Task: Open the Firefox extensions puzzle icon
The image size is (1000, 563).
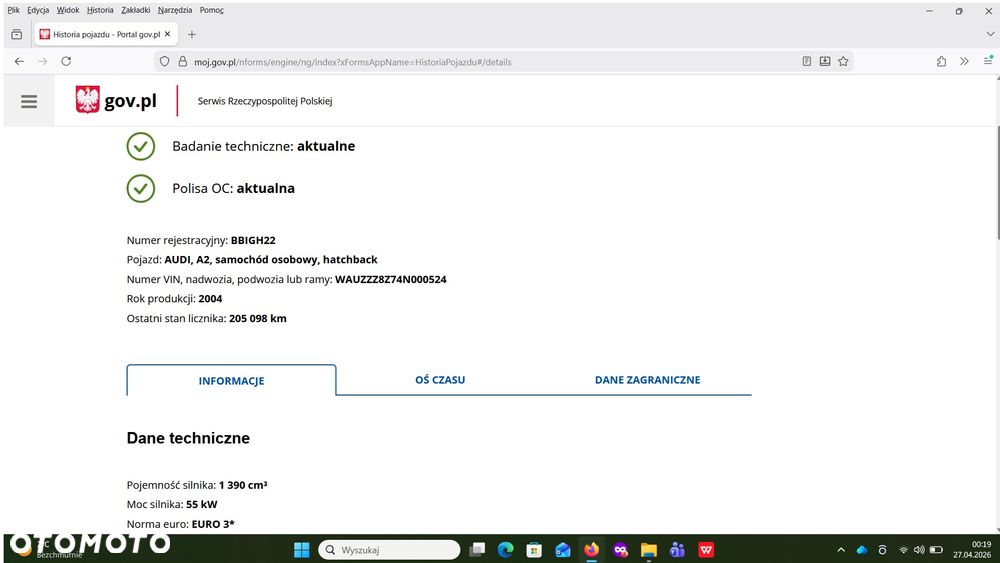Action: (941, 61)
